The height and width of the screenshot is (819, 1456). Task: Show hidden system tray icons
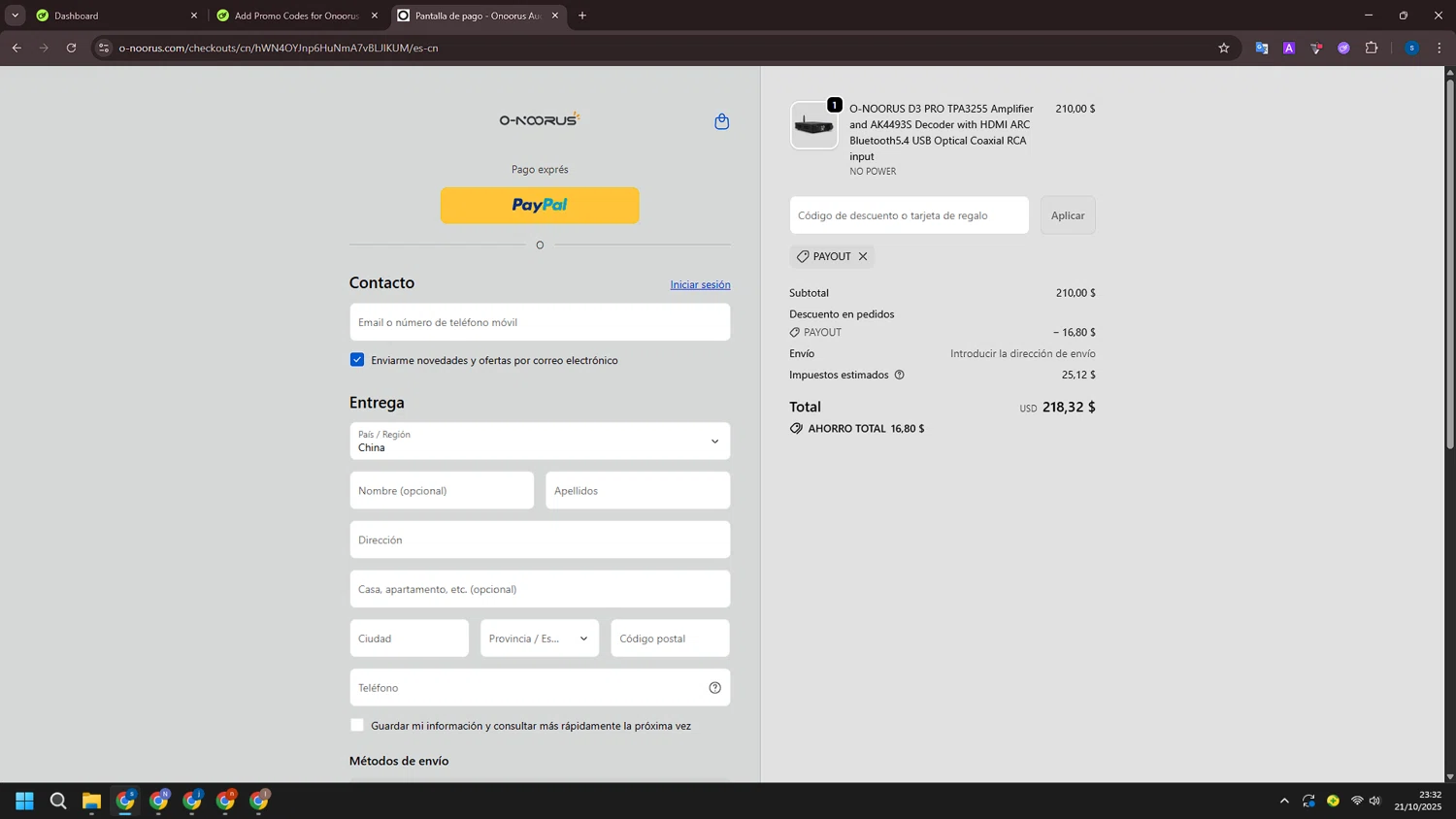pos(1284,801)
